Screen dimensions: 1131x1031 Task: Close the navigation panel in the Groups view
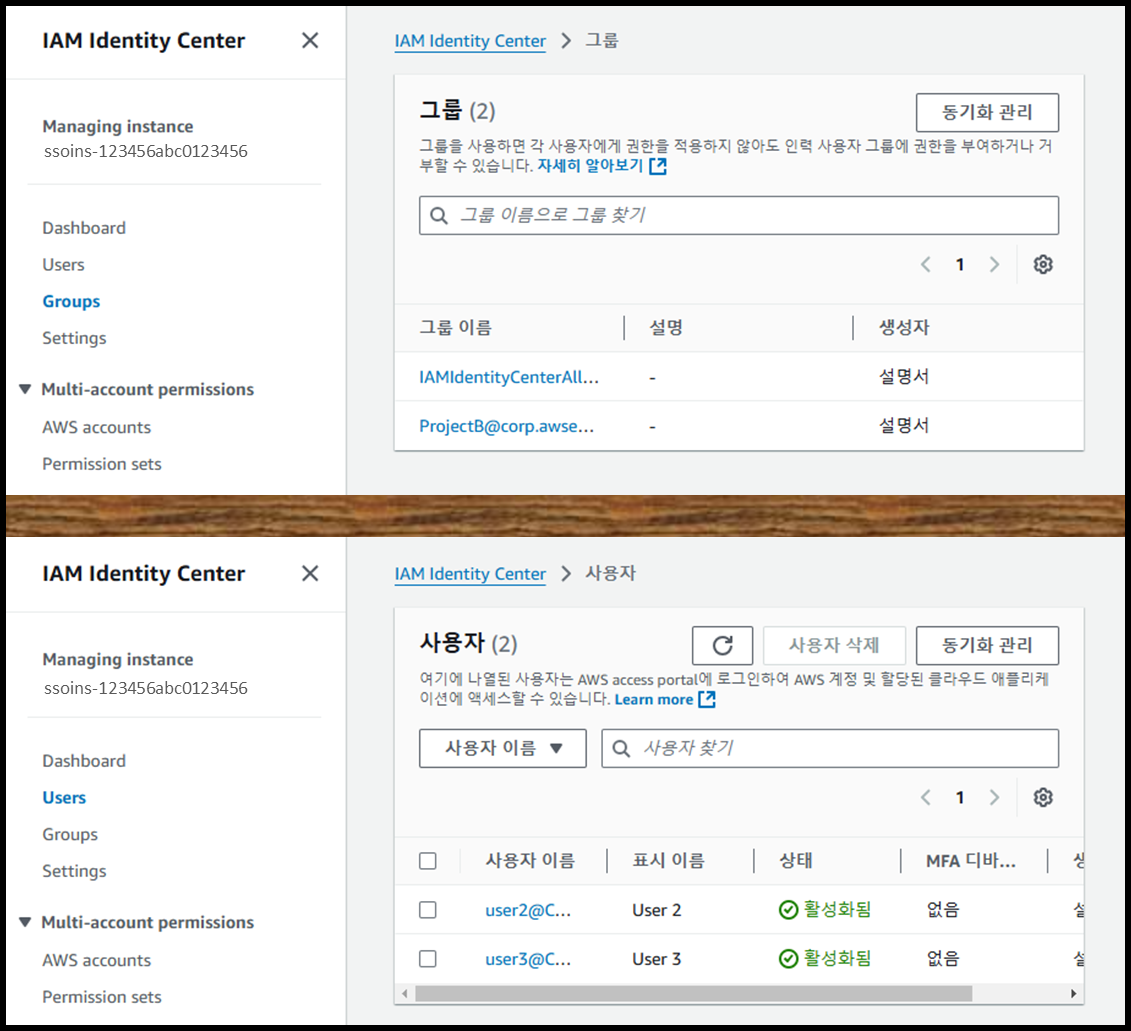(310, 40)
